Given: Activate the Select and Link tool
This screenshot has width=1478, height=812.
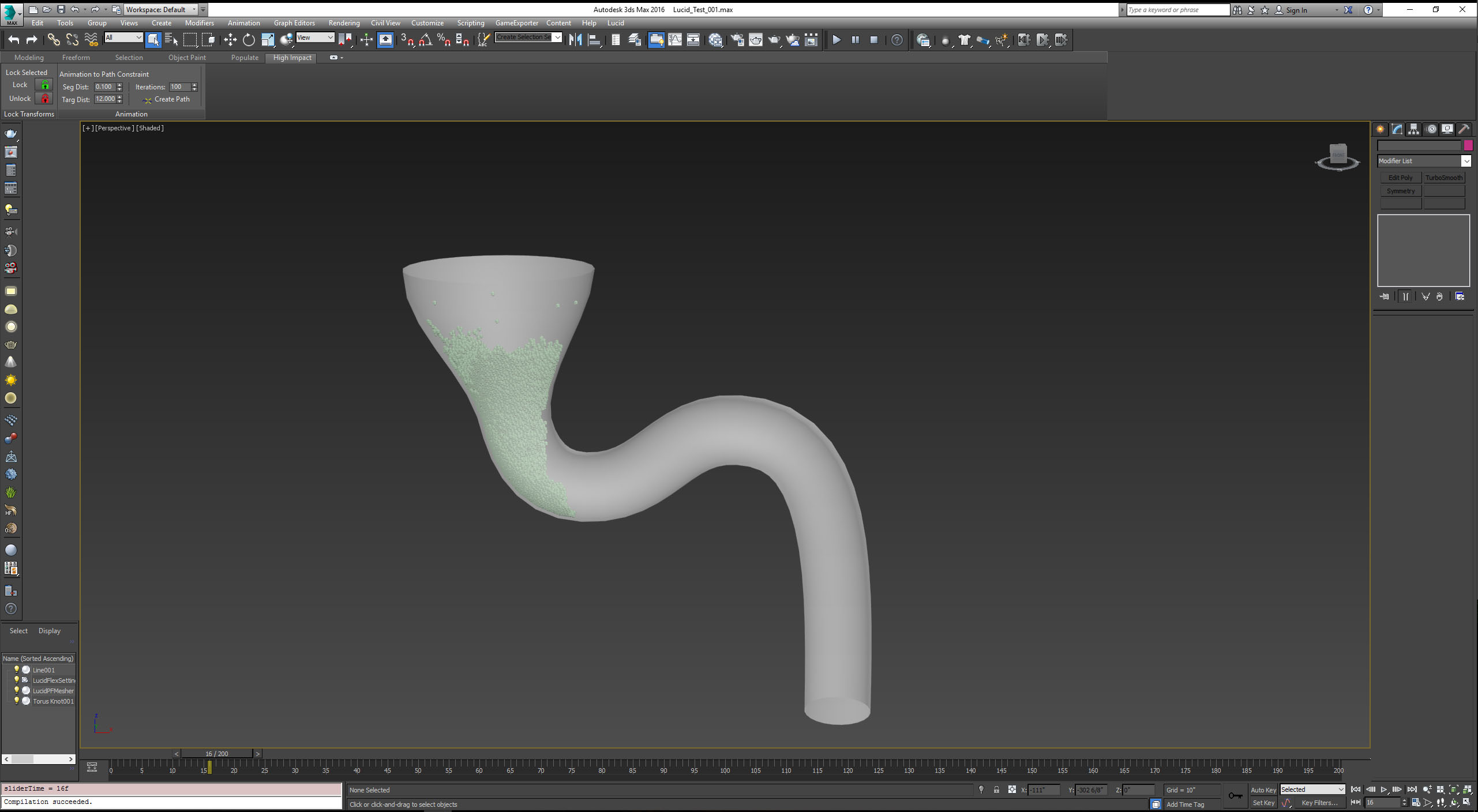Looking at the screenshot, I should tap(53, 40).
